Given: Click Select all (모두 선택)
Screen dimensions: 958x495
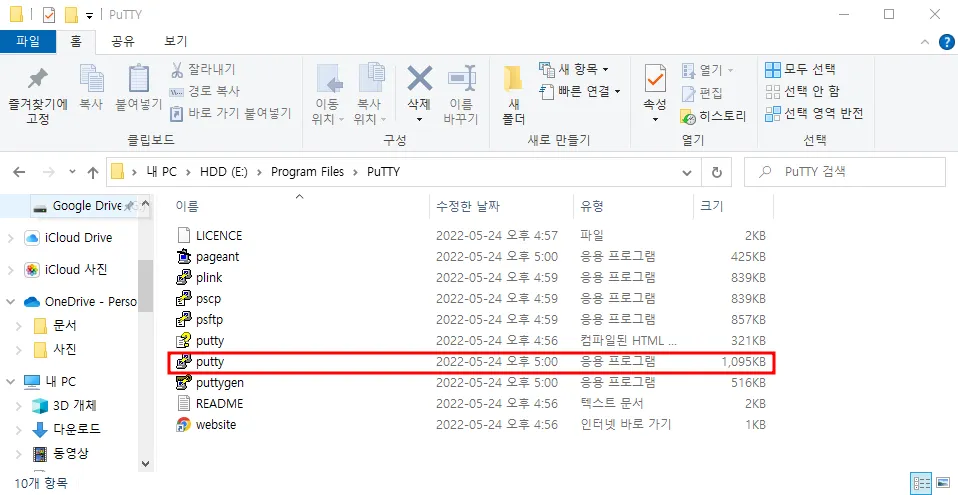Looking at the screenshot, I should click(800, 69).
